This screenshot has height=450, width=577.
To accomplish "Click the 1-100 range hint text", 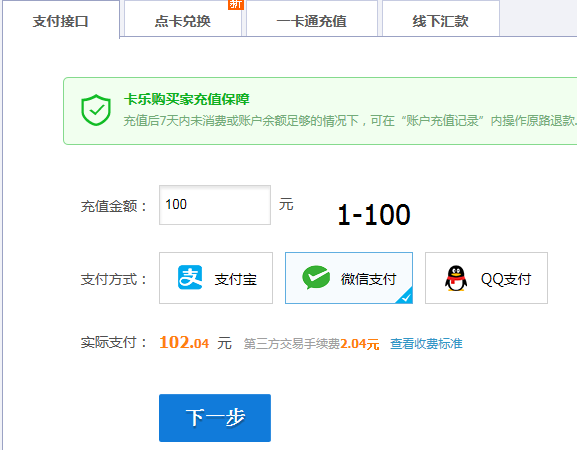I will pyautogui.click(x=374, y=215).
